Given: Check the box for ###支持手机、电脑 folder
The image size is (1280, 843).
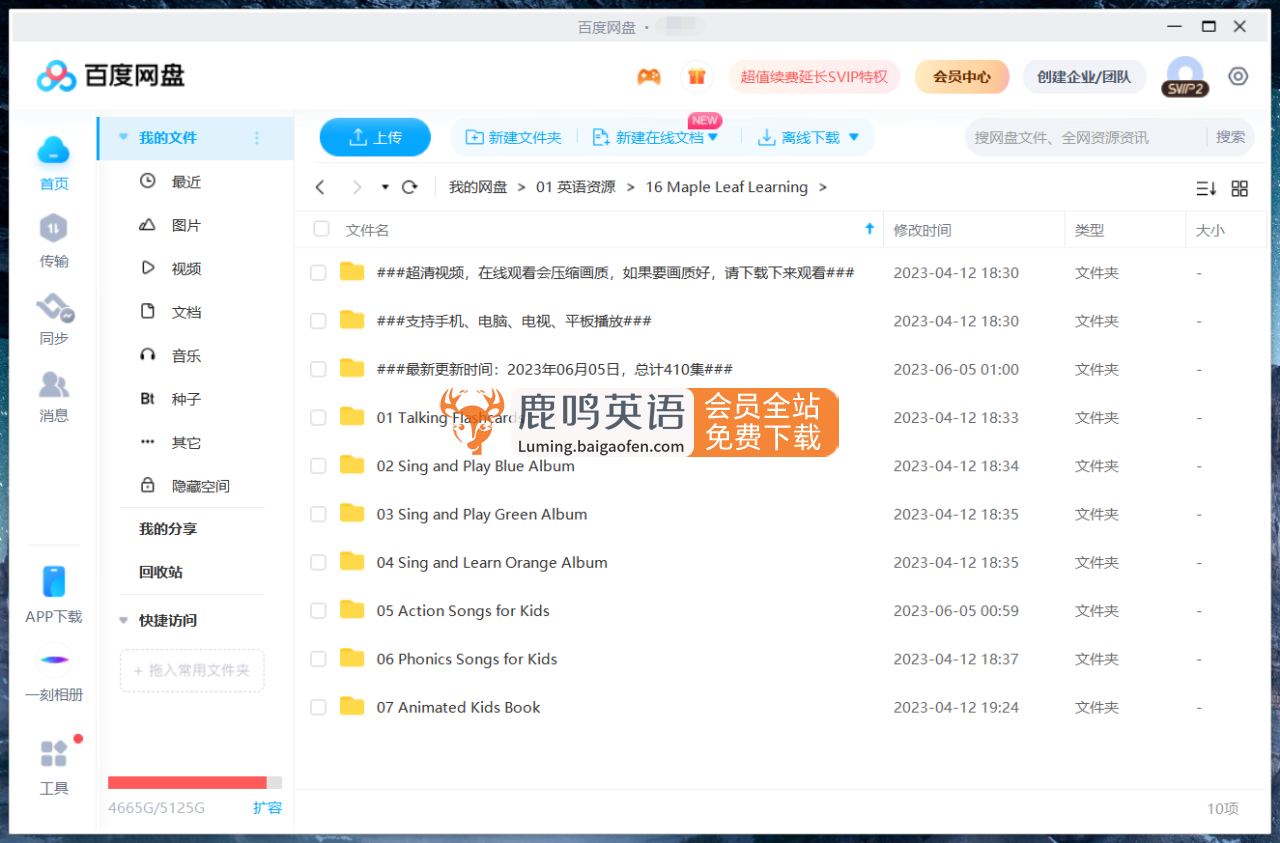Looking at the screenshot, I should tap(318, 321).
